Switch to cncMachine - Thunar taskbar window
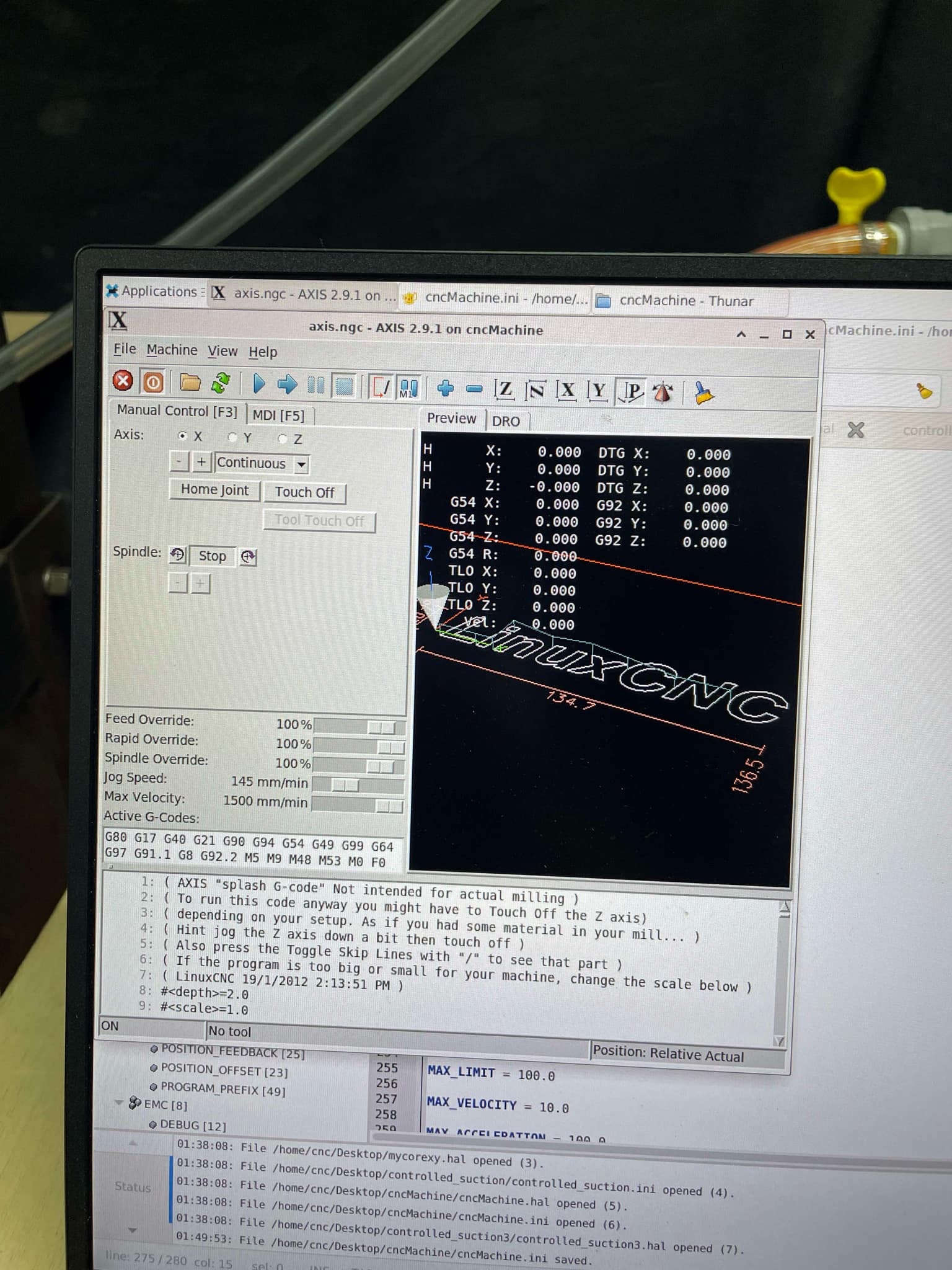Image resolution: width=952 pixels, height=1270 pixels. (689, 301)
